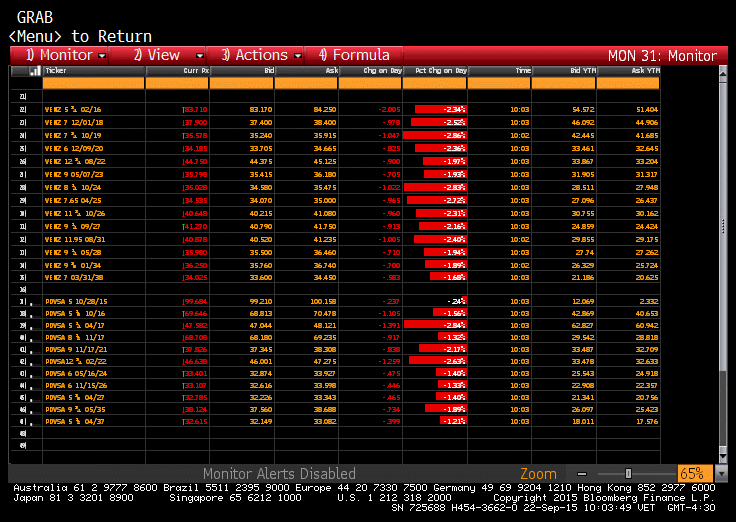Expand the Actions dropdown arrow
This screenshot has width=736, height=522.
(x=298, y=56)
